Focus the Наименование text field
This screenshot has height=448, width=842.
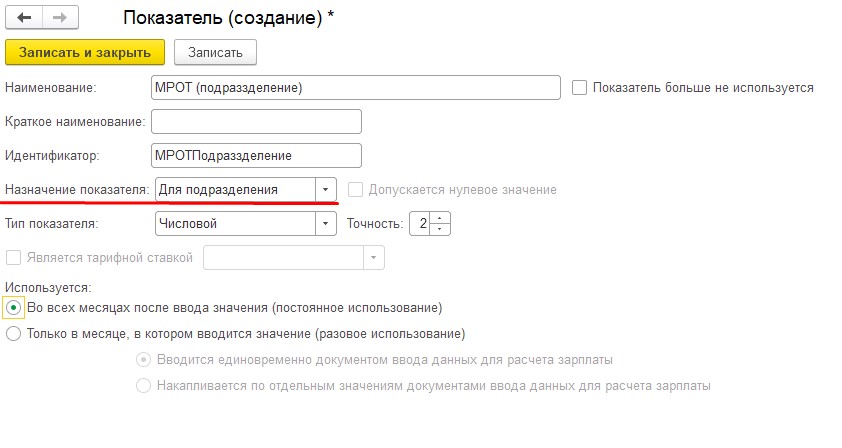[355, 88]
